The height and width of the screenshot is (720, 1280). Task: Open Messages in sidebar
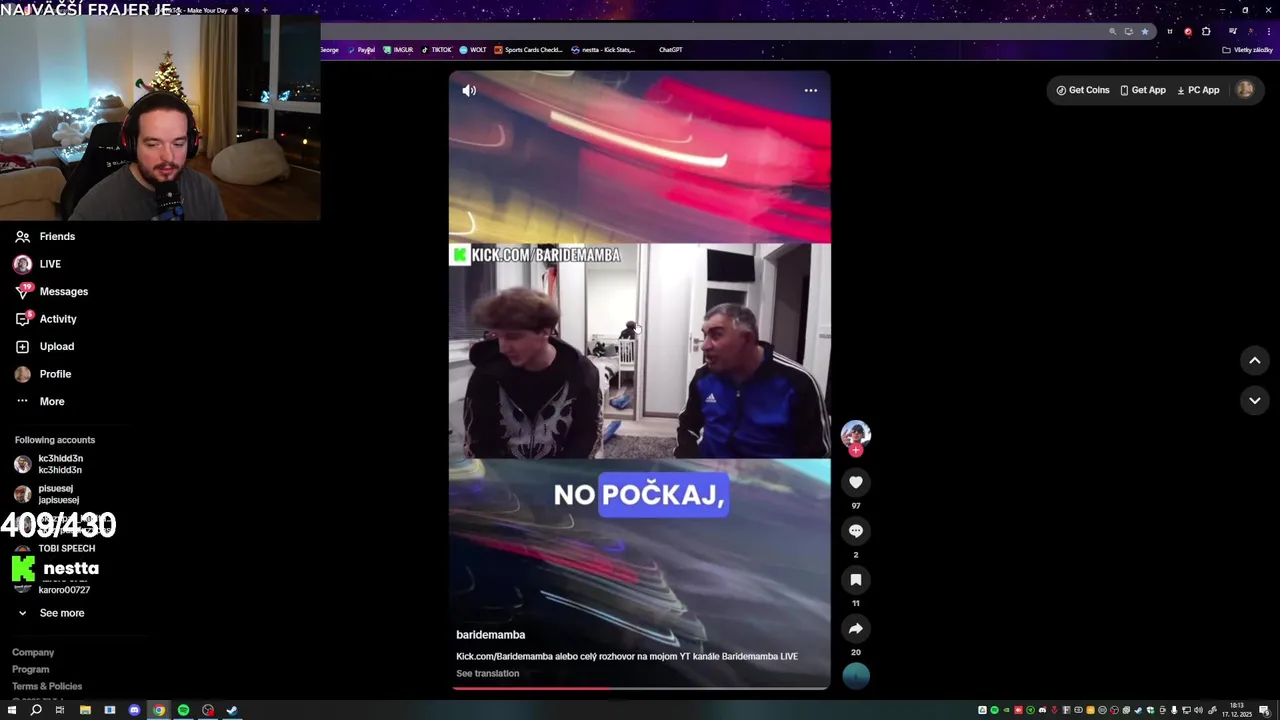point(51,292)
